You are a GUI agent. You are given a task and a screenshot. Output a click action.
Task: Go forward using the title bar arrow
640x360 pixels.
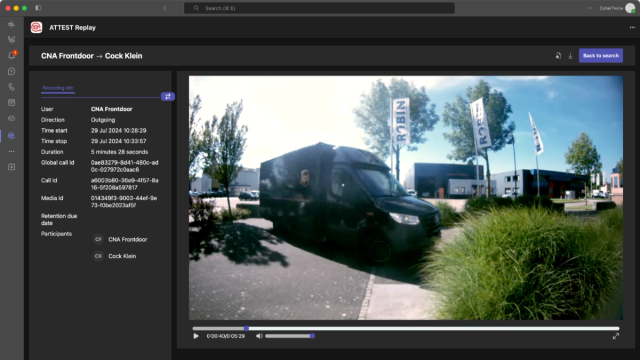[176, 8]
